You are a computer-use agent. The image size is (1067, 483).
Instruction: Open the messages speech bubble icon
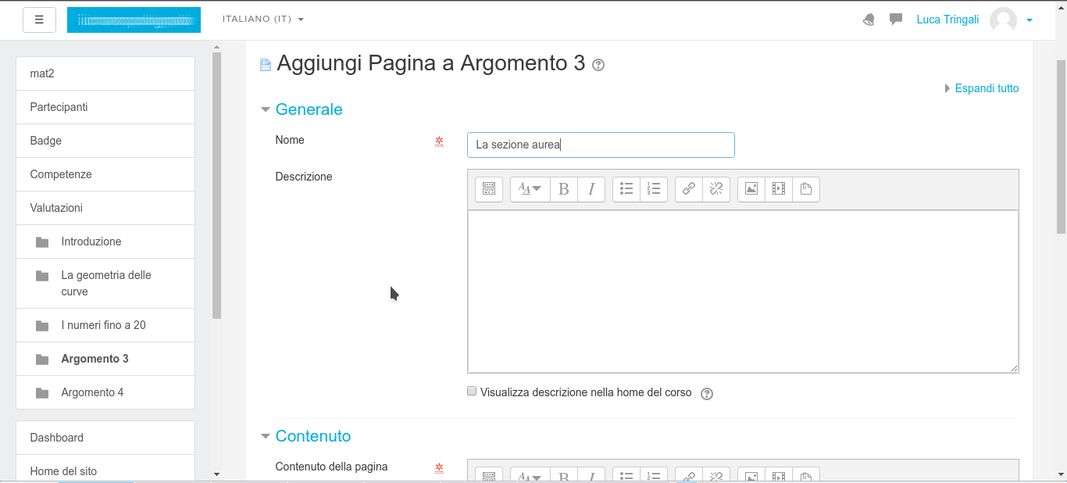coord(896,19)
